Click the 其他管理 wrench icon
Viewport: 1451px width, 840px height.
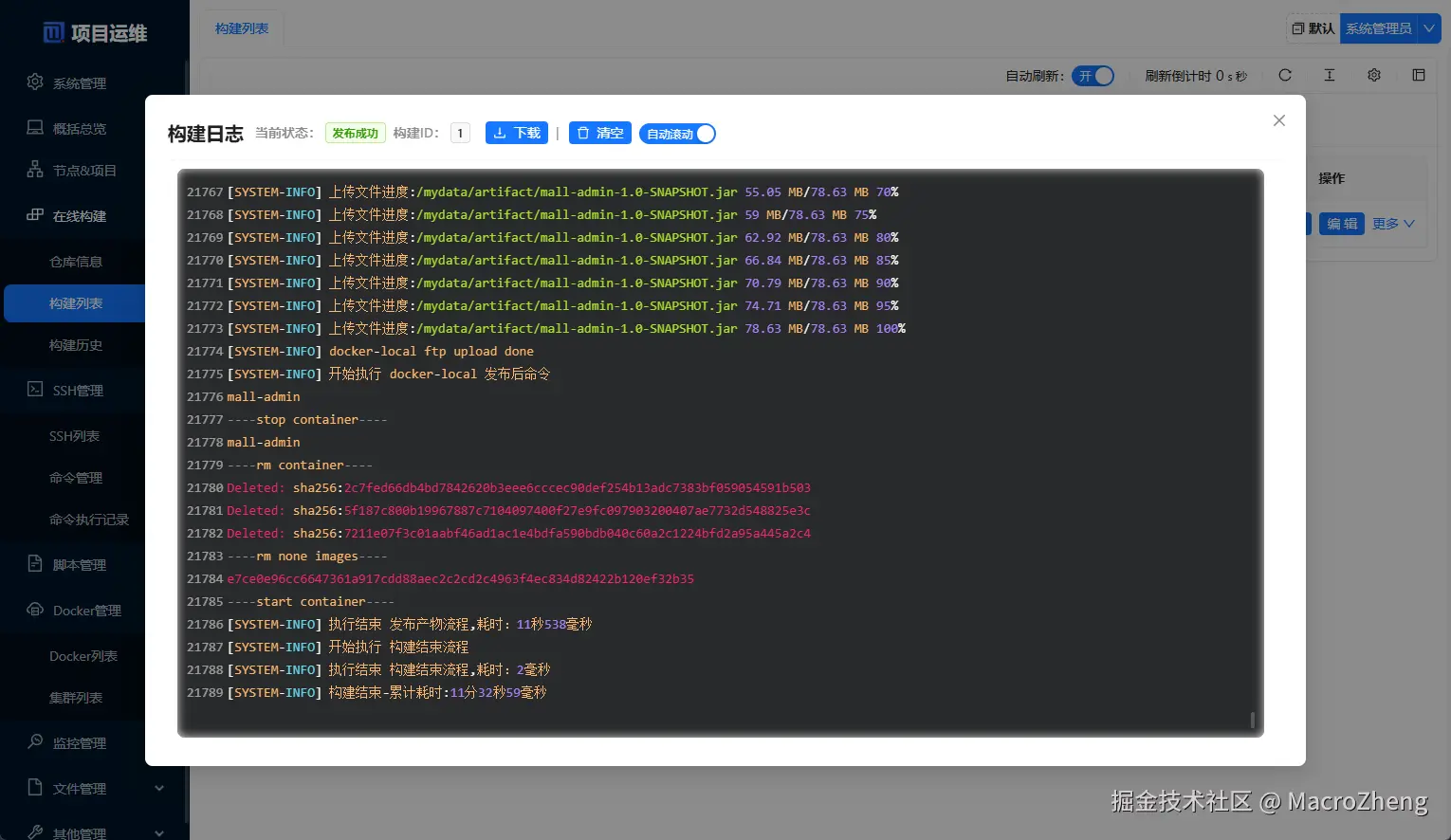click(x=35, y=831)
